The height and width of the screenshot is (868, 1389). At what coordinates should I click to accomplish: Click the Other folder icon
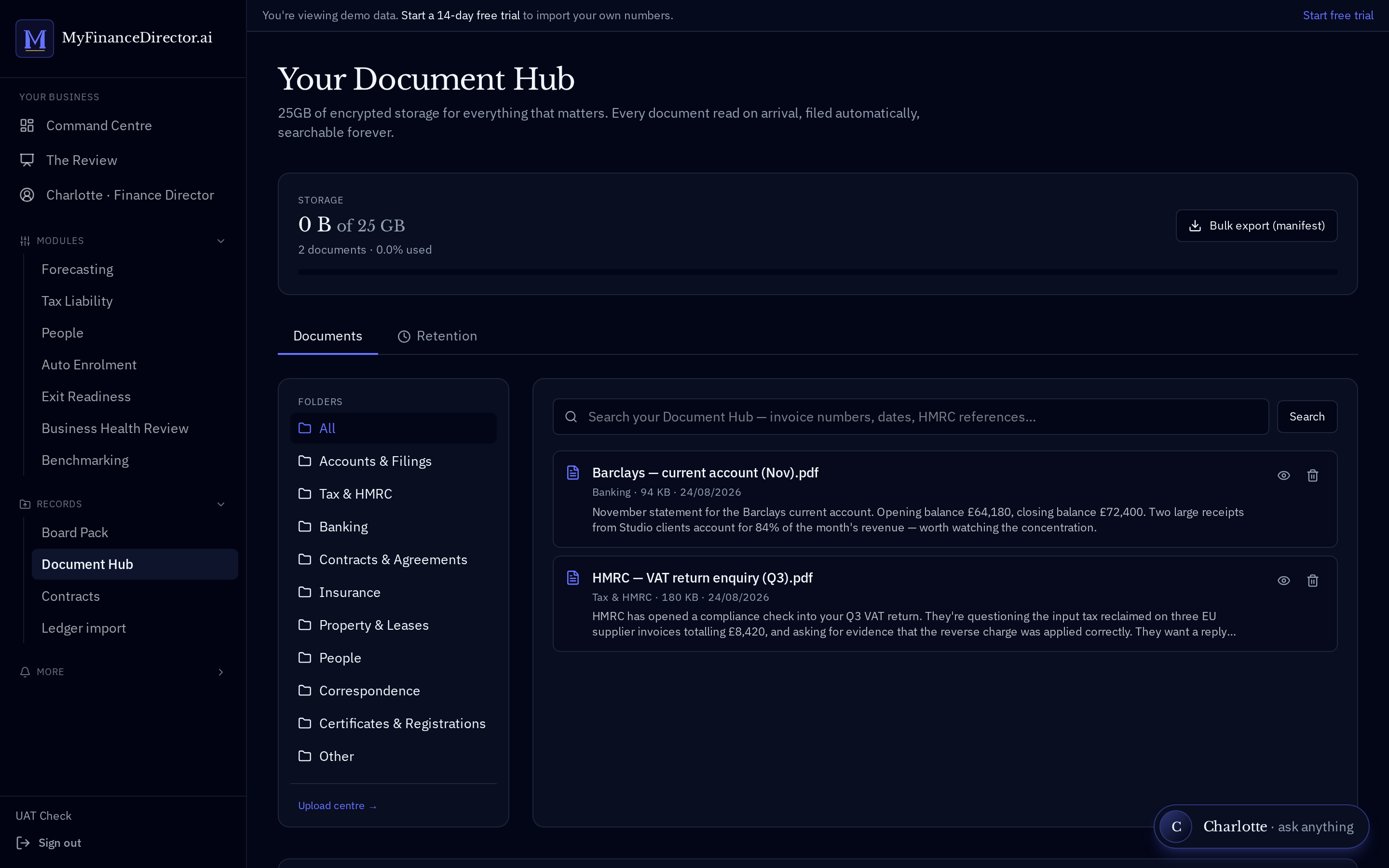click(305, 756)
